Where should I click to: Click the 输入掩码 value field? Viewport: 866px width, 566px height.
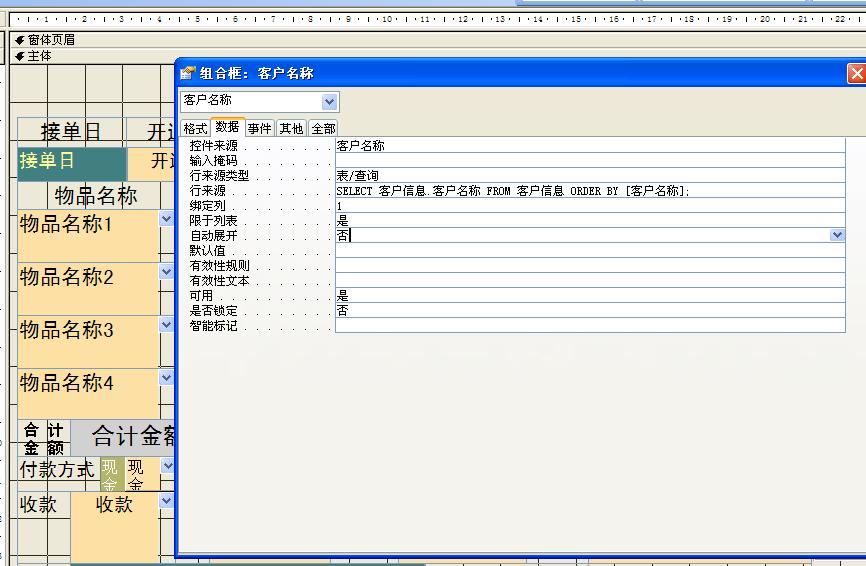click(x=590, y=161)
